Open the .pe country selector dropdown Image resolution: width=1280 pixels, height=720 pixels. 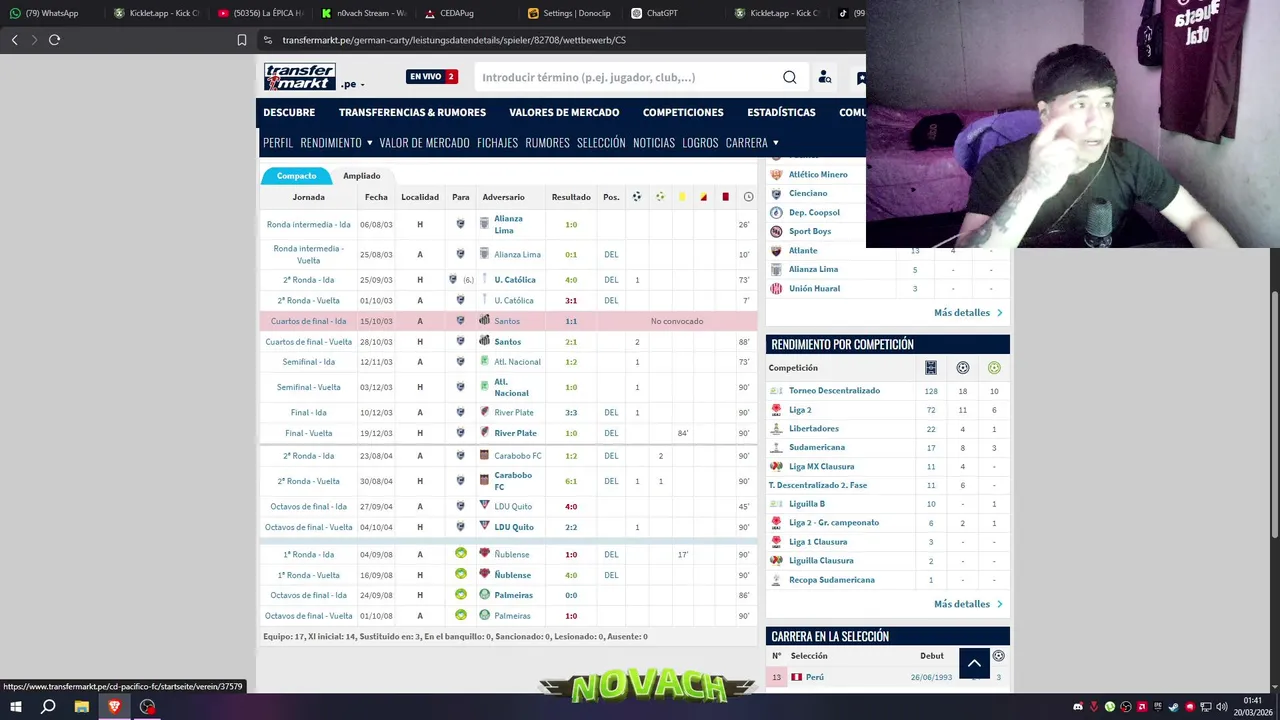pyautogui.click(x=352, y=85)
